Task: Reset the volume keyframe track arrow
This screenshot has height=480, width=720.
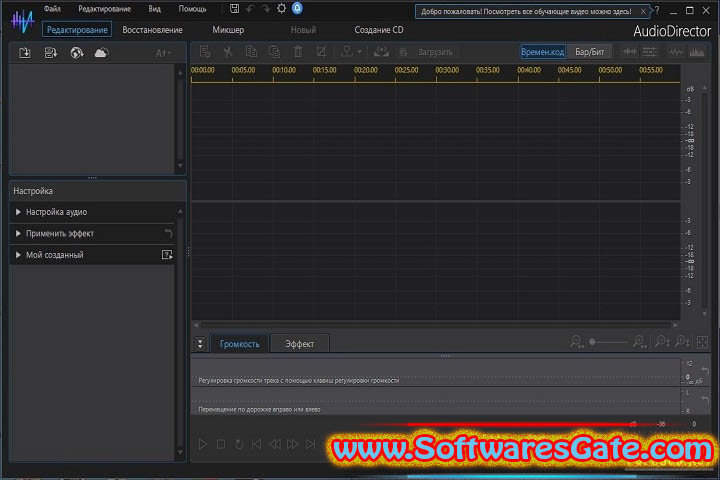Action: [x=705, y=371]
